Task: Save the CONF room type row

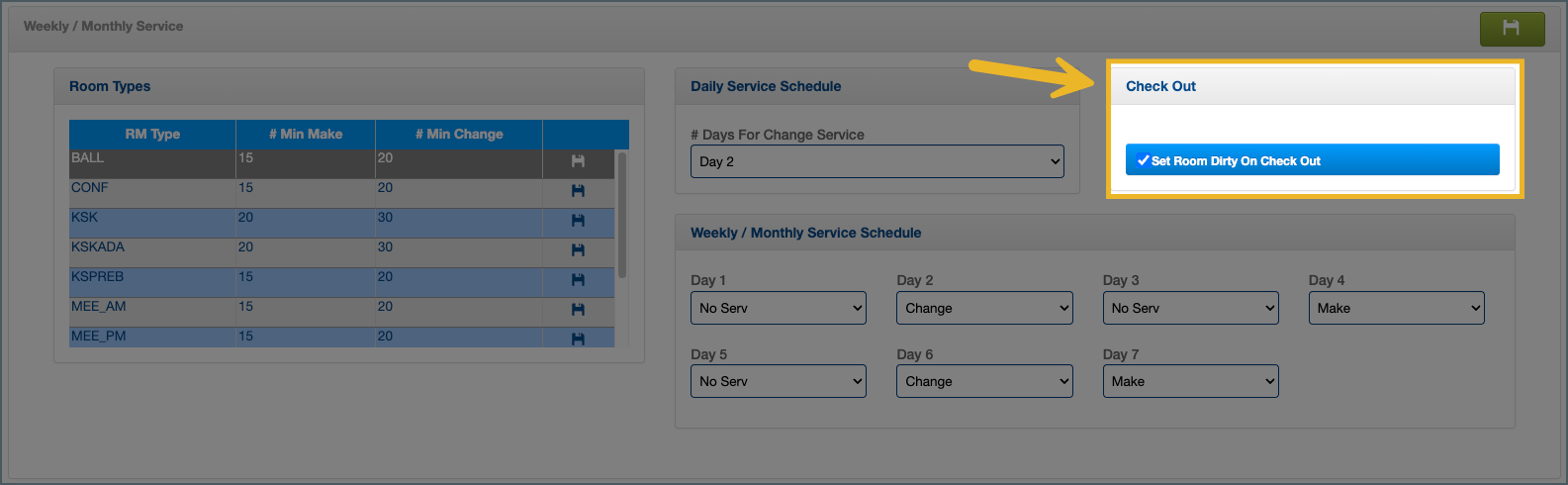Action: pyautogui.click(x=579, y=191)
